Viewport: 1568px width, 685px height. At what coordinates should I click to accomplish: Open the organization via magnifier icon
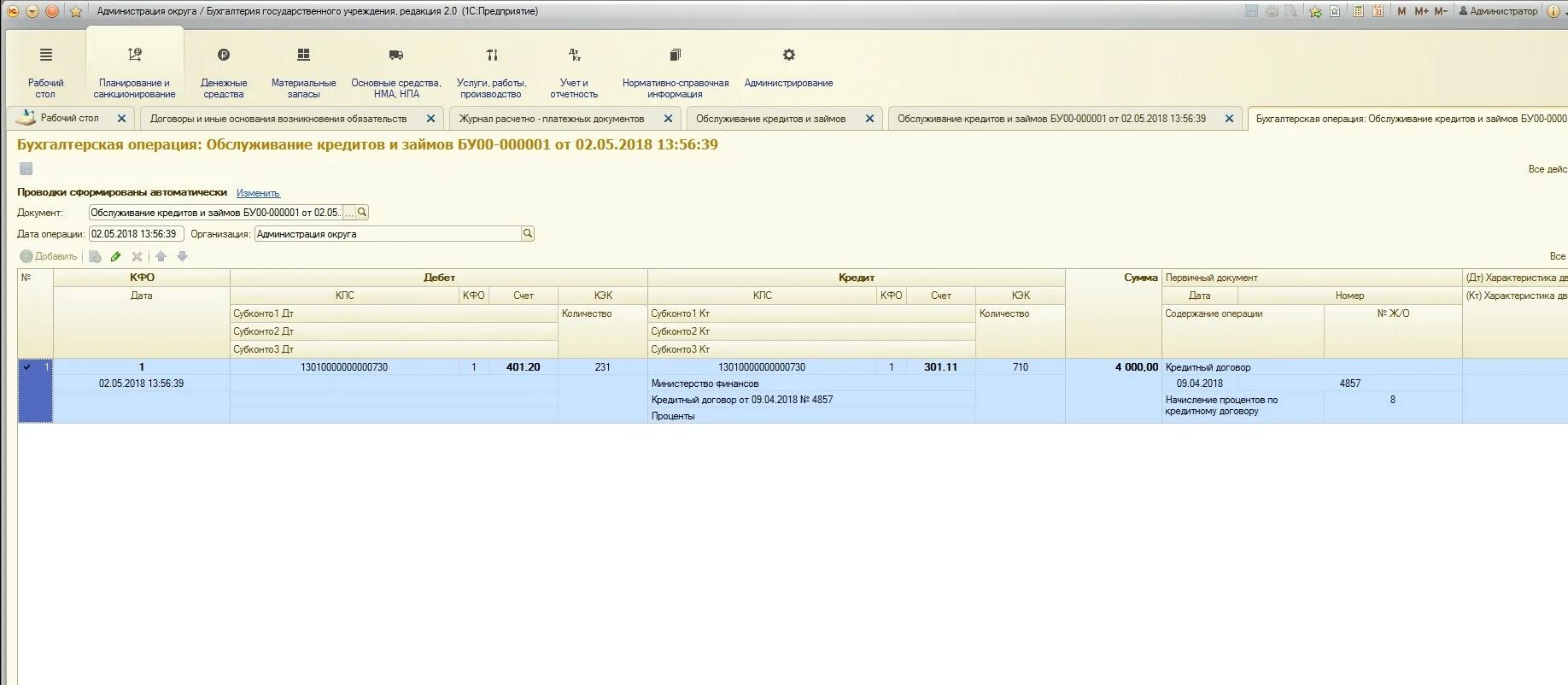[528, 234]
